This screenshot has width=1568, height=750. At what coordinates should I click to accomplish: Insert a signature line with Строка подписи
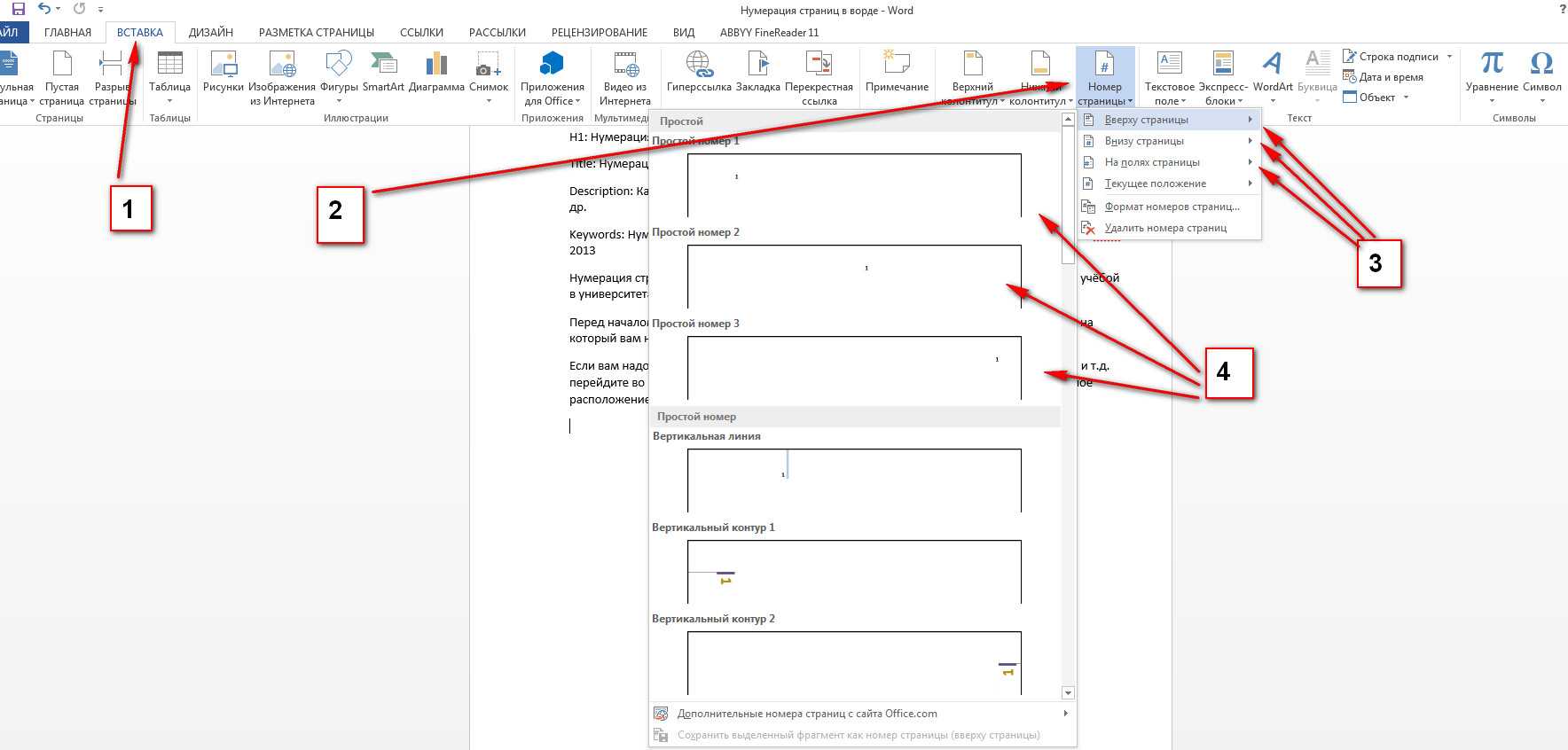1391,57
